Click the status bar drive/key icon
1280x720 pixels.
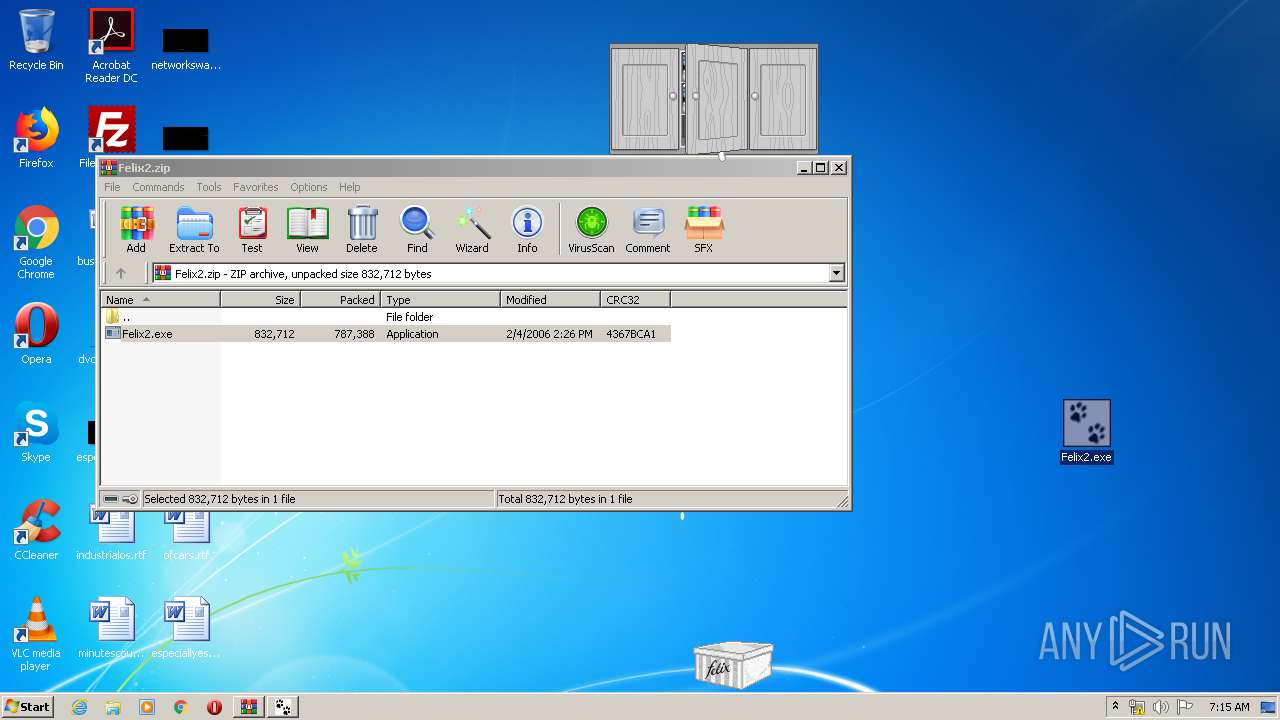click(121, 499)
